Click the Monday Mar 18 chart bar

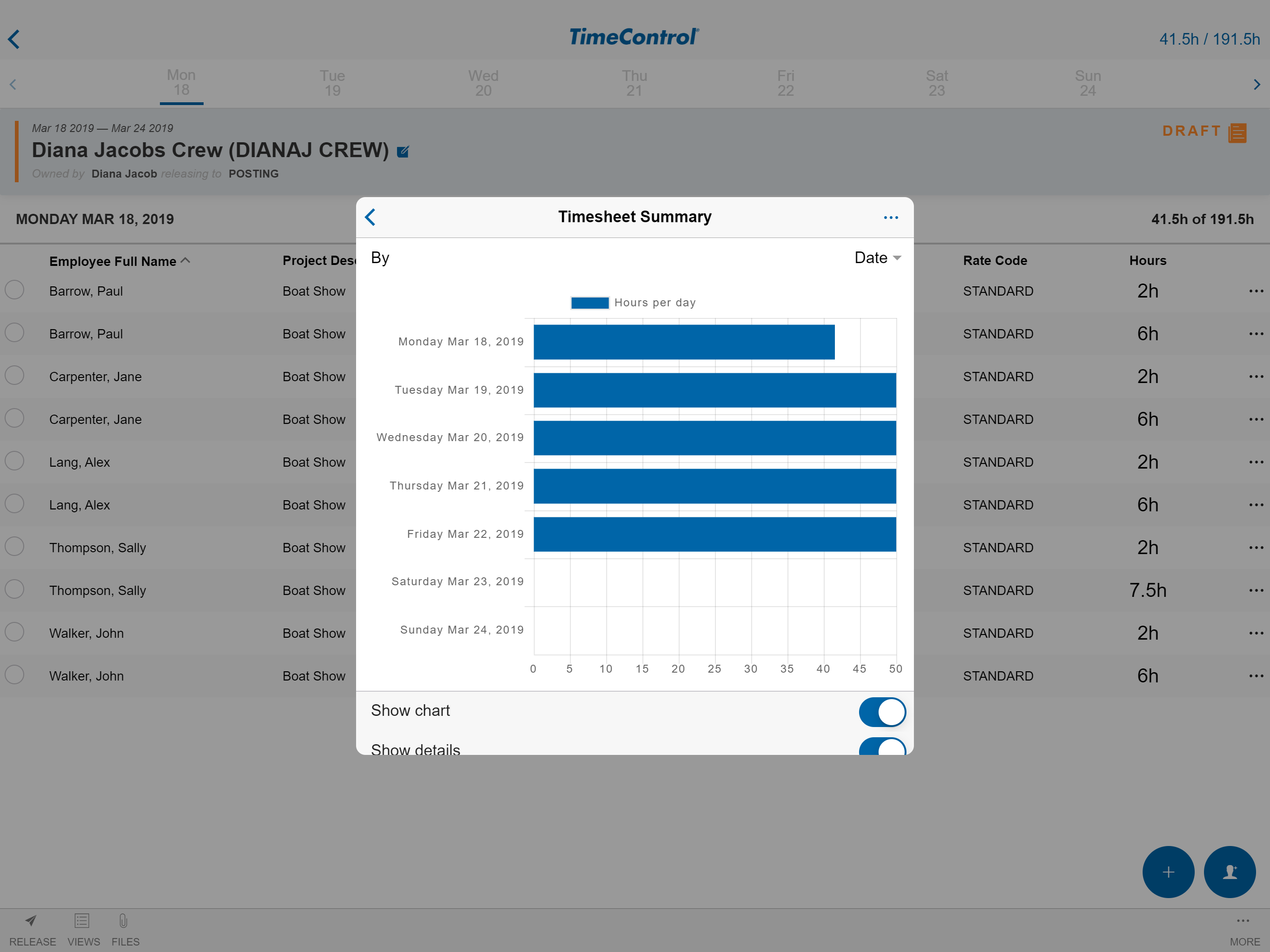click(684, 342)
